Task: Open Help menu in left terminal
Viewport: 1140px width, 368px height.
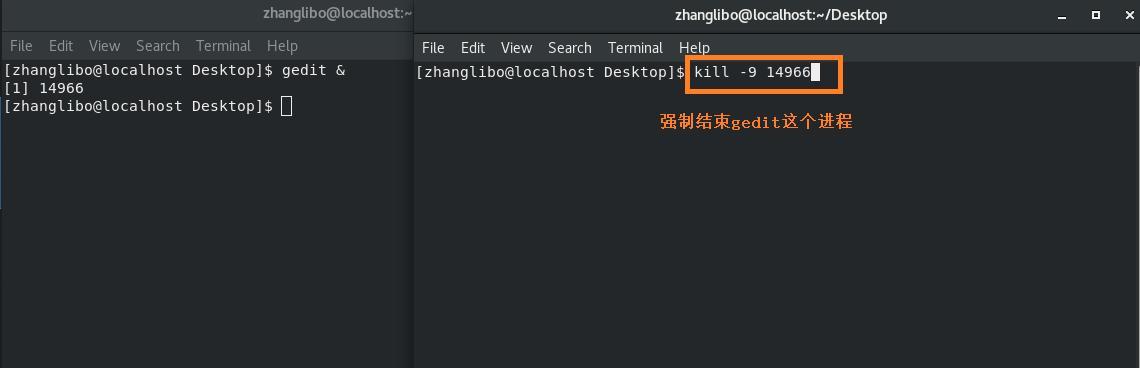Action: click(282, 46)
